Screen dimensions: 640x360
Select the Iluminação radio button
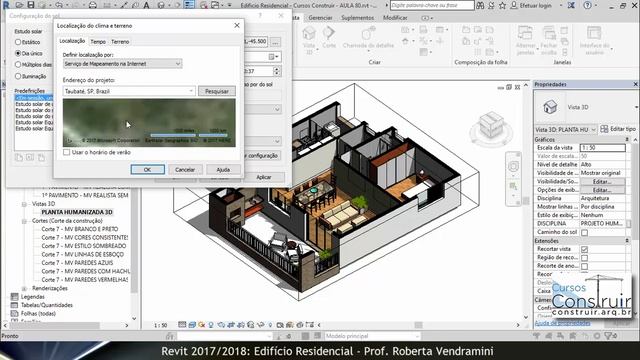(x=18, y=76)
